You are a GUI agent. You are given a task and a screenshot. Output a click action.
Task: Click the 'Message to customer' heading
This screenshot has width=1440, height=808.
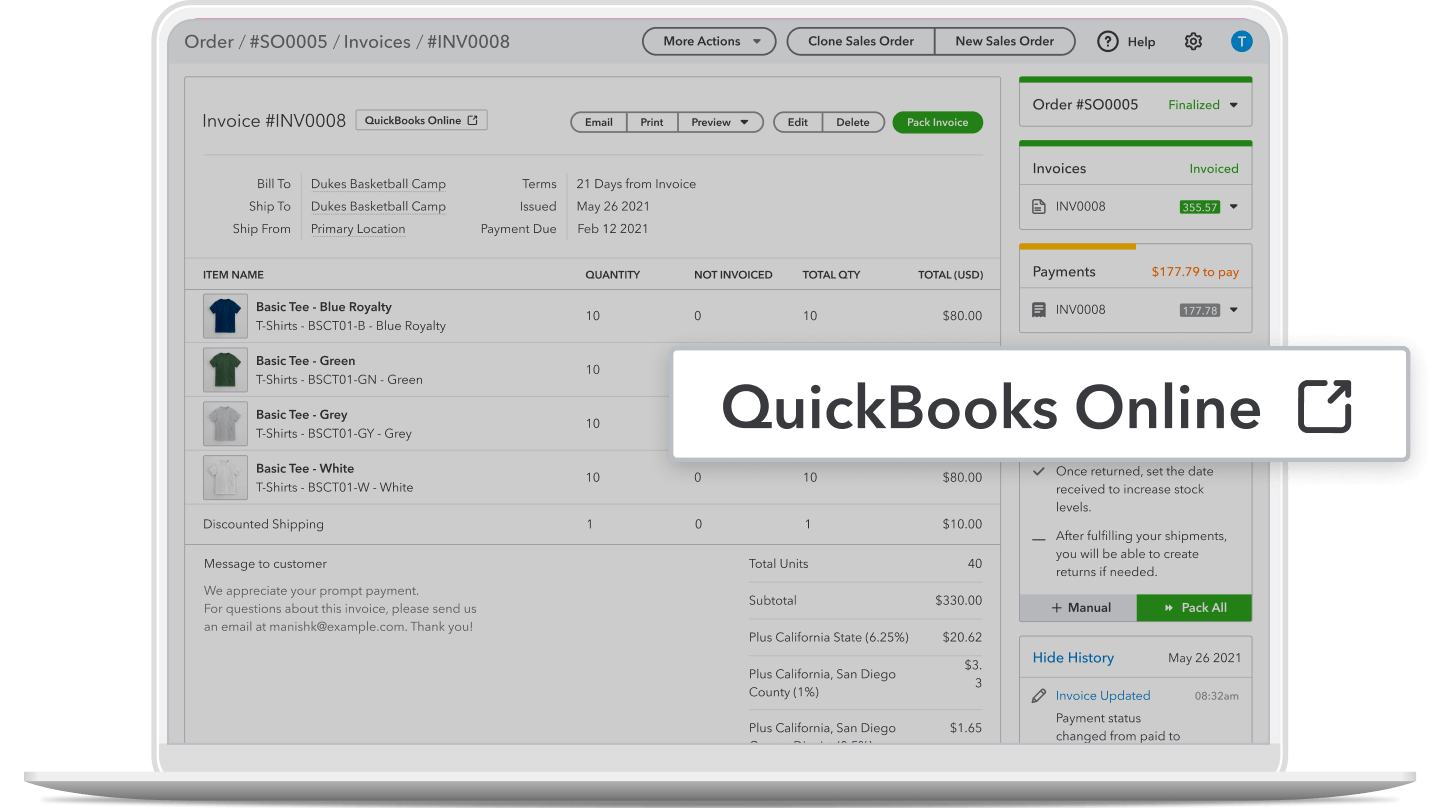pyautogui.click(x=265, y=564)
